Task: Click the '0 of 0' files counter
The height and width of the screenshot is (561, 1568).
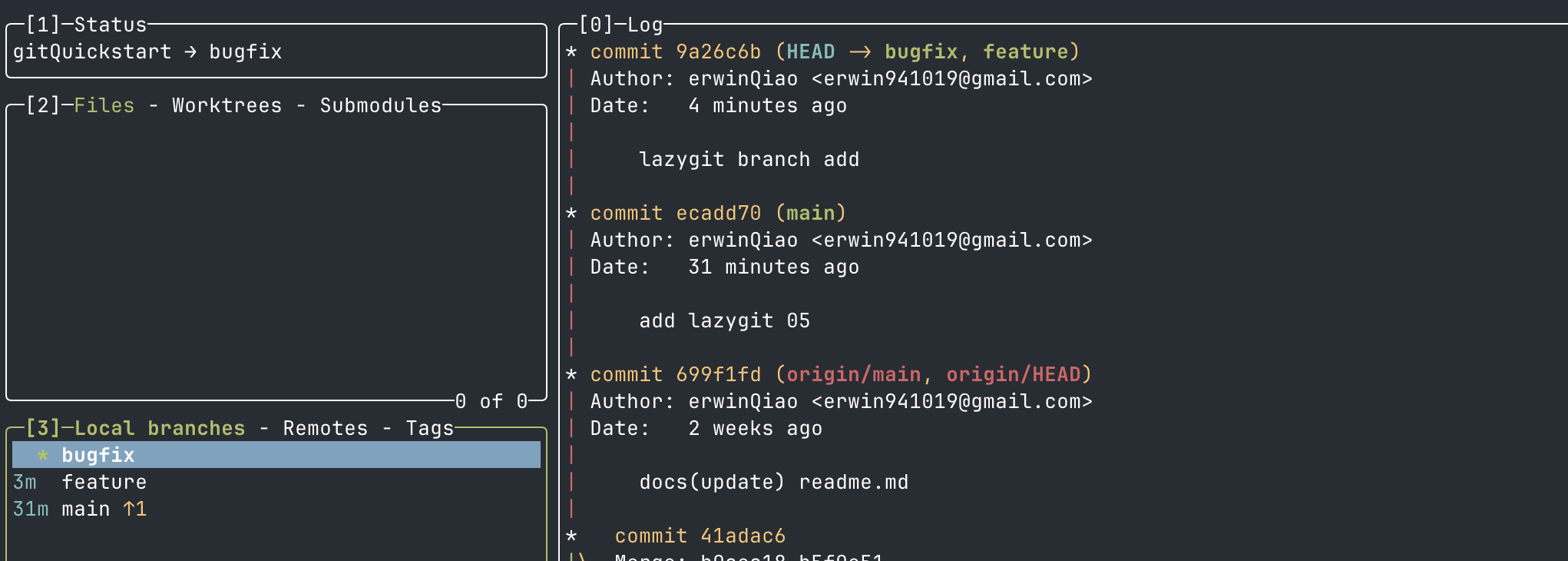Action: point(491,402)
